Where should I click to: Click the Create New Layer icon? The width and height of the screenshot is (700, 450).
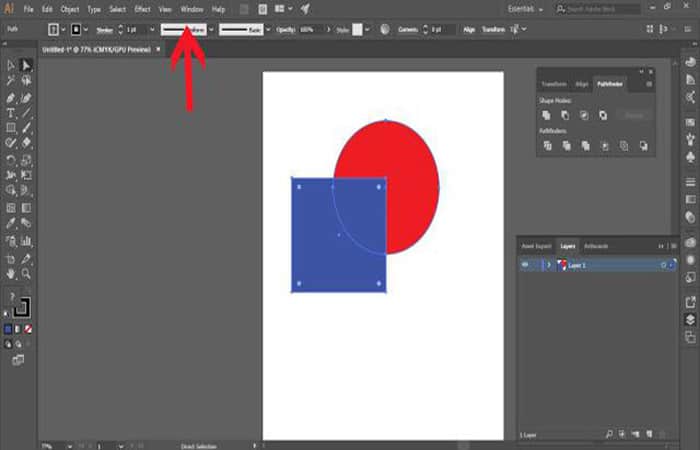coord(649,434)
